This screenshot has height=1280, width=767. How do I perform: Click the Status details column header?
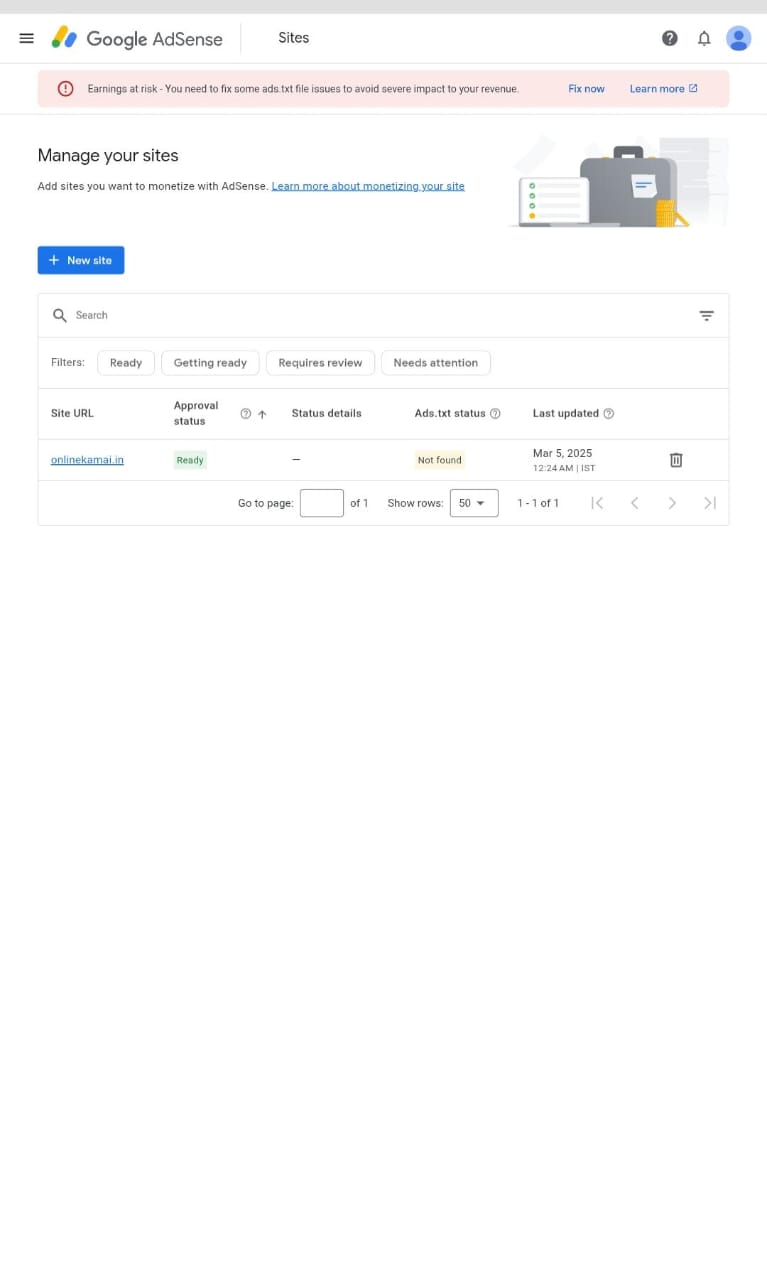point(326,413)
